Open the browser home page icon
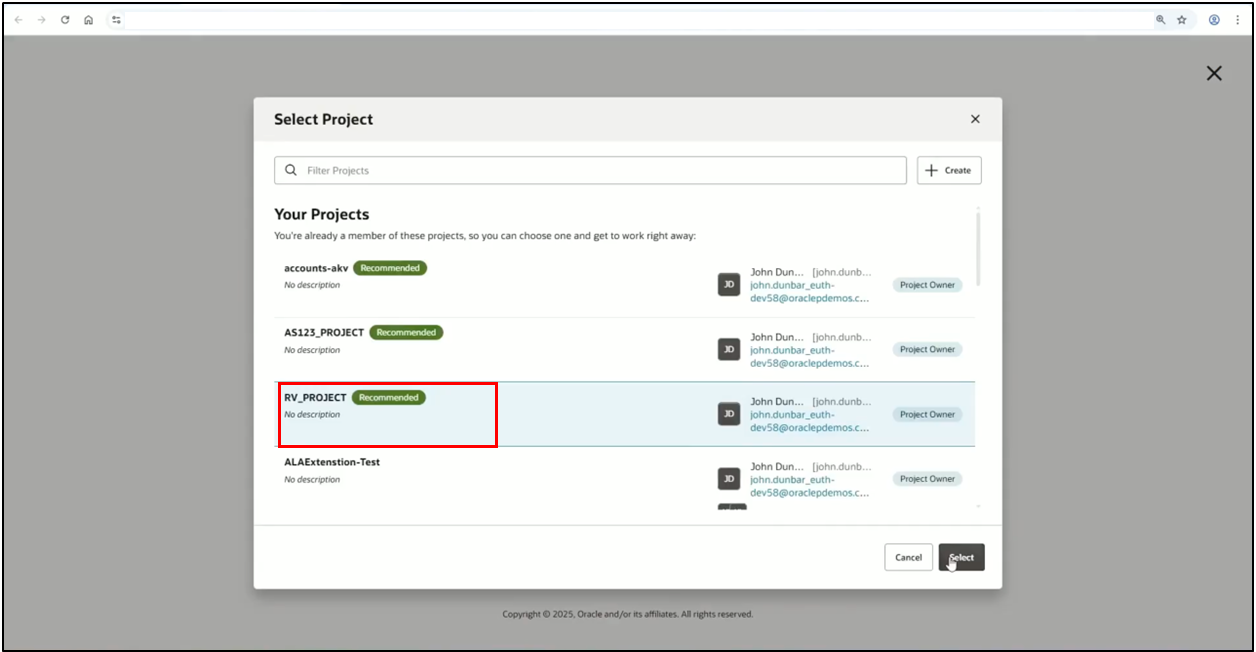The height and width of the screenshot is (652, 1256). 88,19
